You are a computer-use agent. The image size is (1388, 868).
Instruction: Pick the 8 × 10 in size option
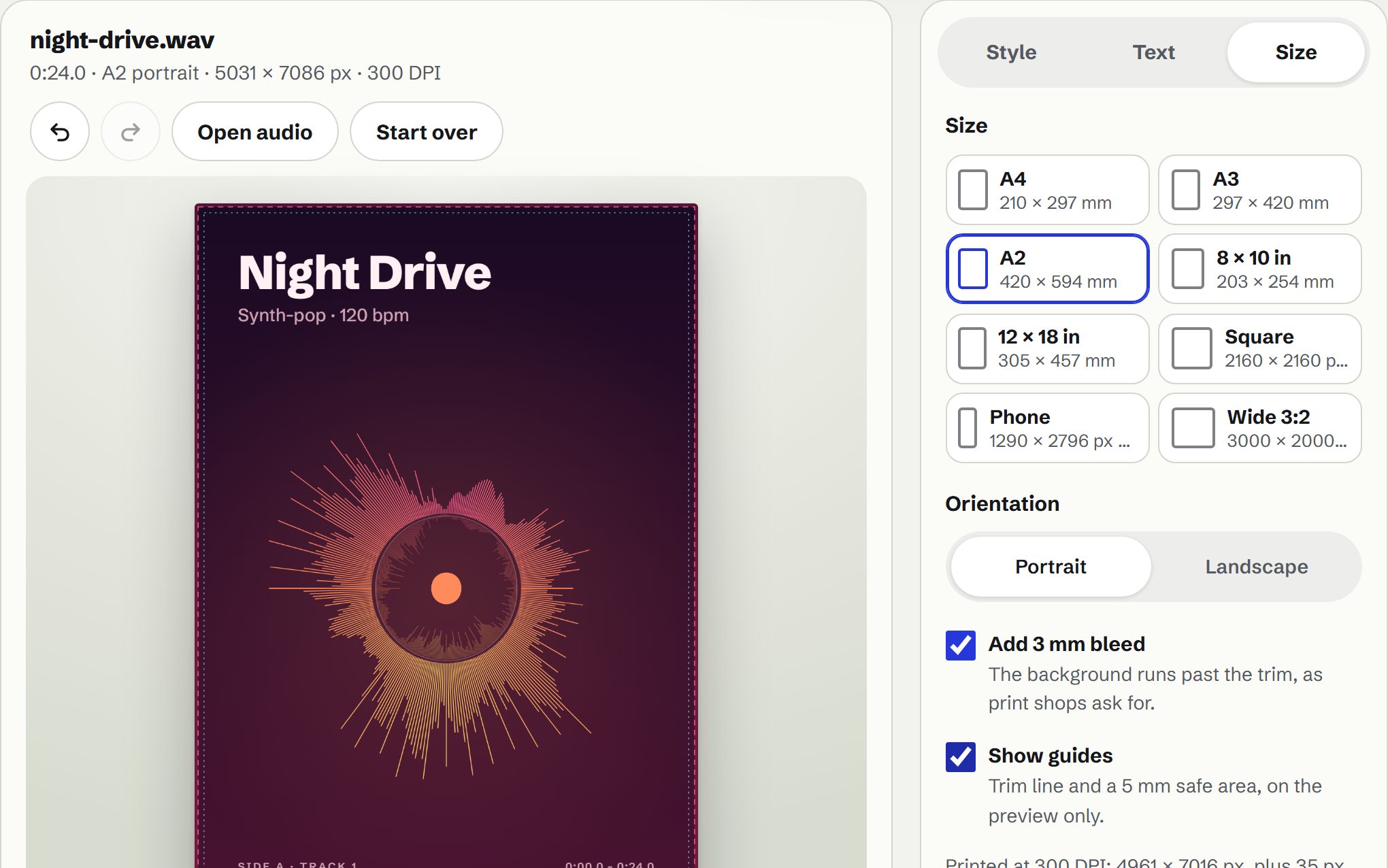(x=1259, y=269)
